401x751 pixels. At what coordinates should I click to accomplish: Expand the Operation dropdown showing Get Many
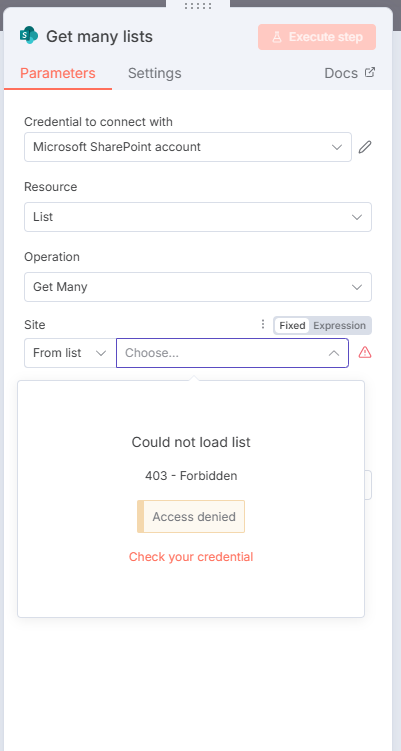pyautogui.click(x=198, y=287)
